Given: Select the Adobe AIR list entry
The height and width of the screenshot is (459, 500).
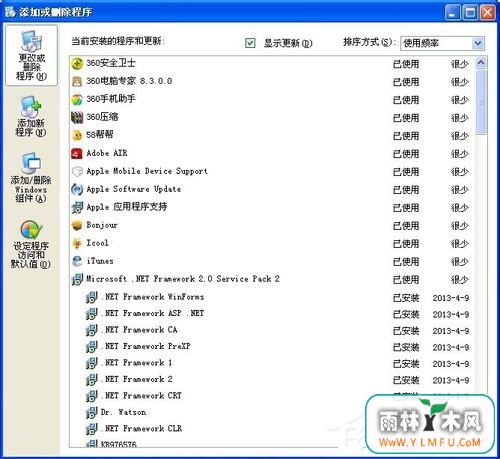Looking at the screenshot, I should point(271,153).
